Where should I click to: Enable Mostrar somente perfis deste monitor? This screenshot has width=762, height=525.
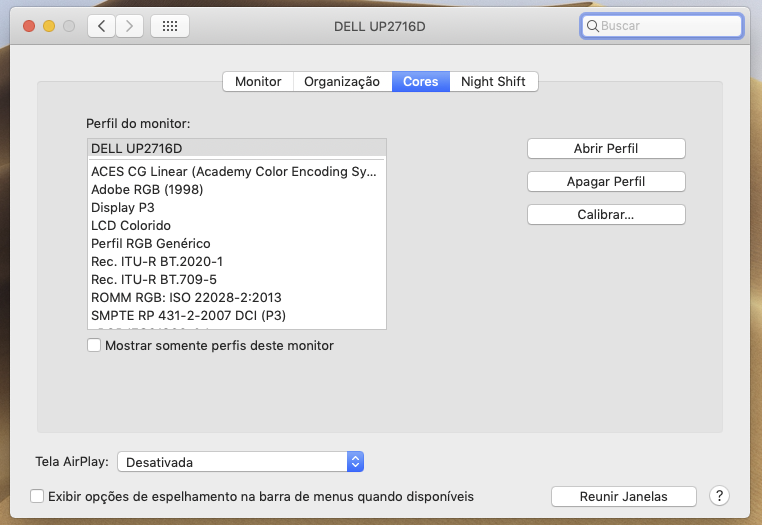pos(94,345)
